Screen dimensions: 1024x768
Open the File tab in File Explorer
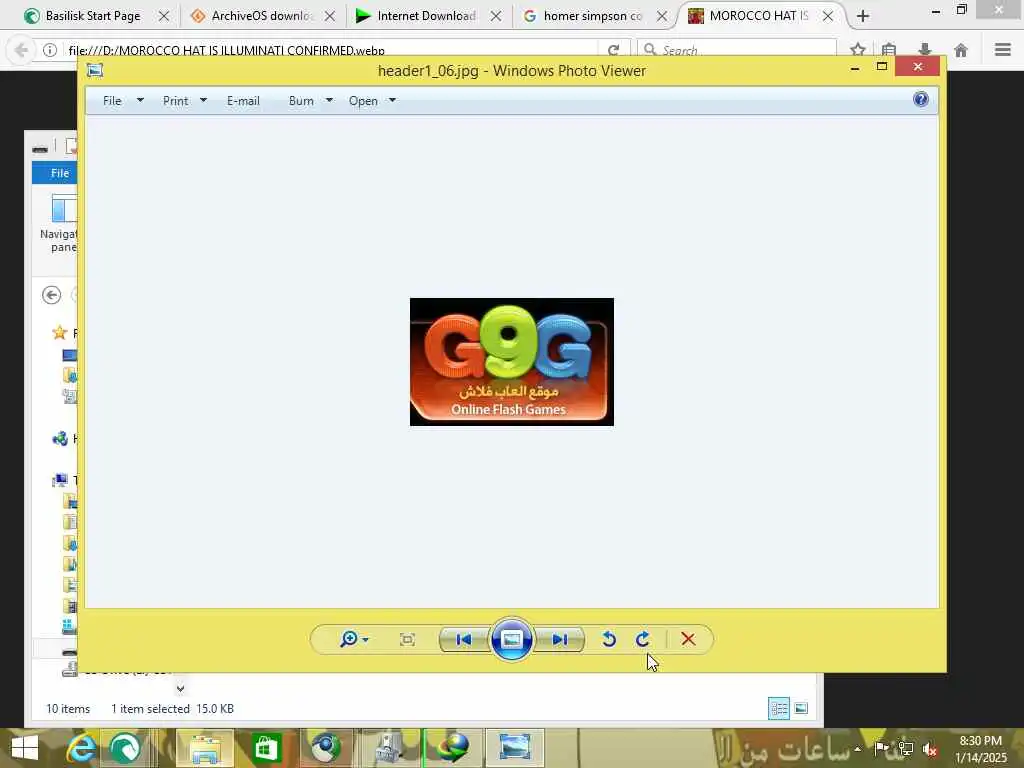point(55,173)
